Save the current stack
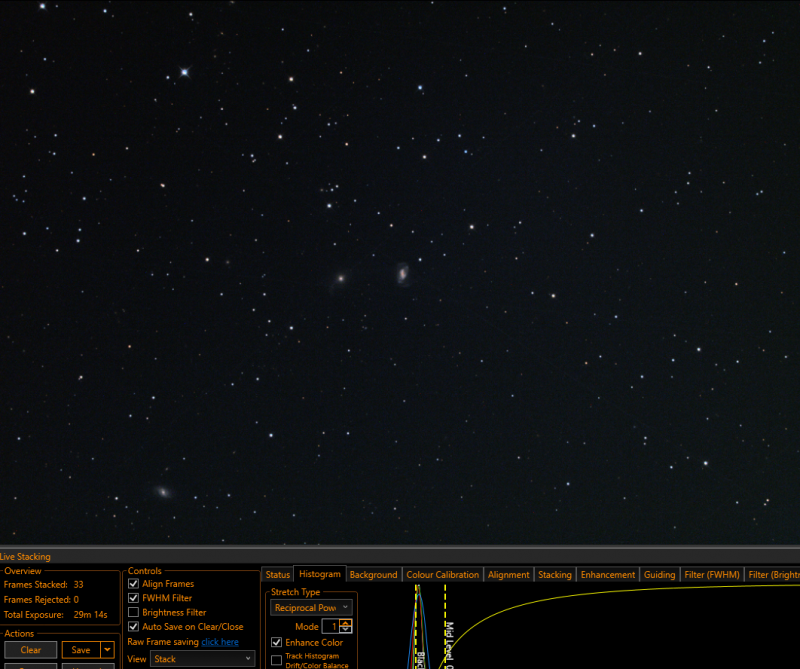 (81, 650)
